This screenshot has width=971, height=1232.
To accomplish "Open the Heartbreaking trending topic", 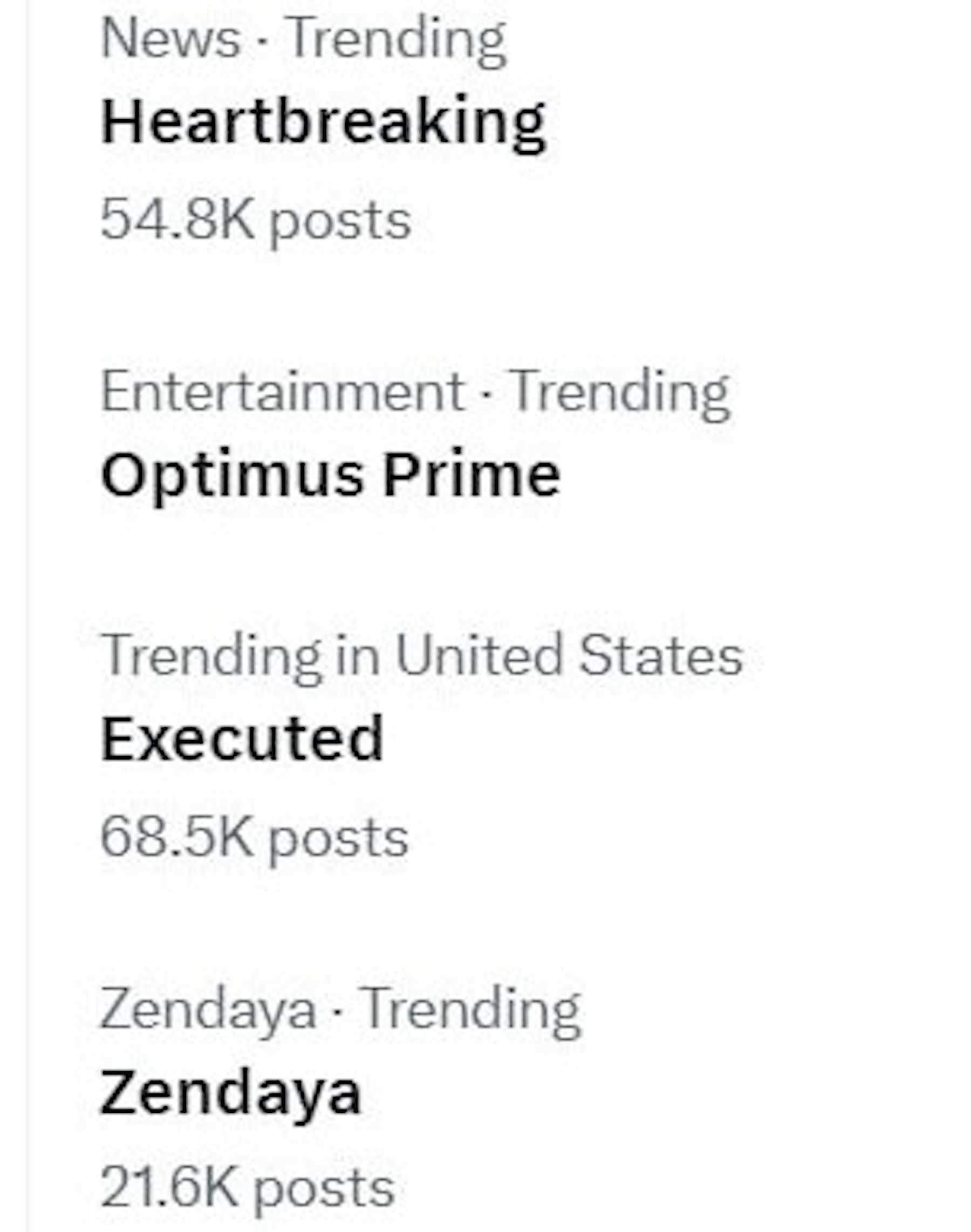I will [x=323, y=123].
